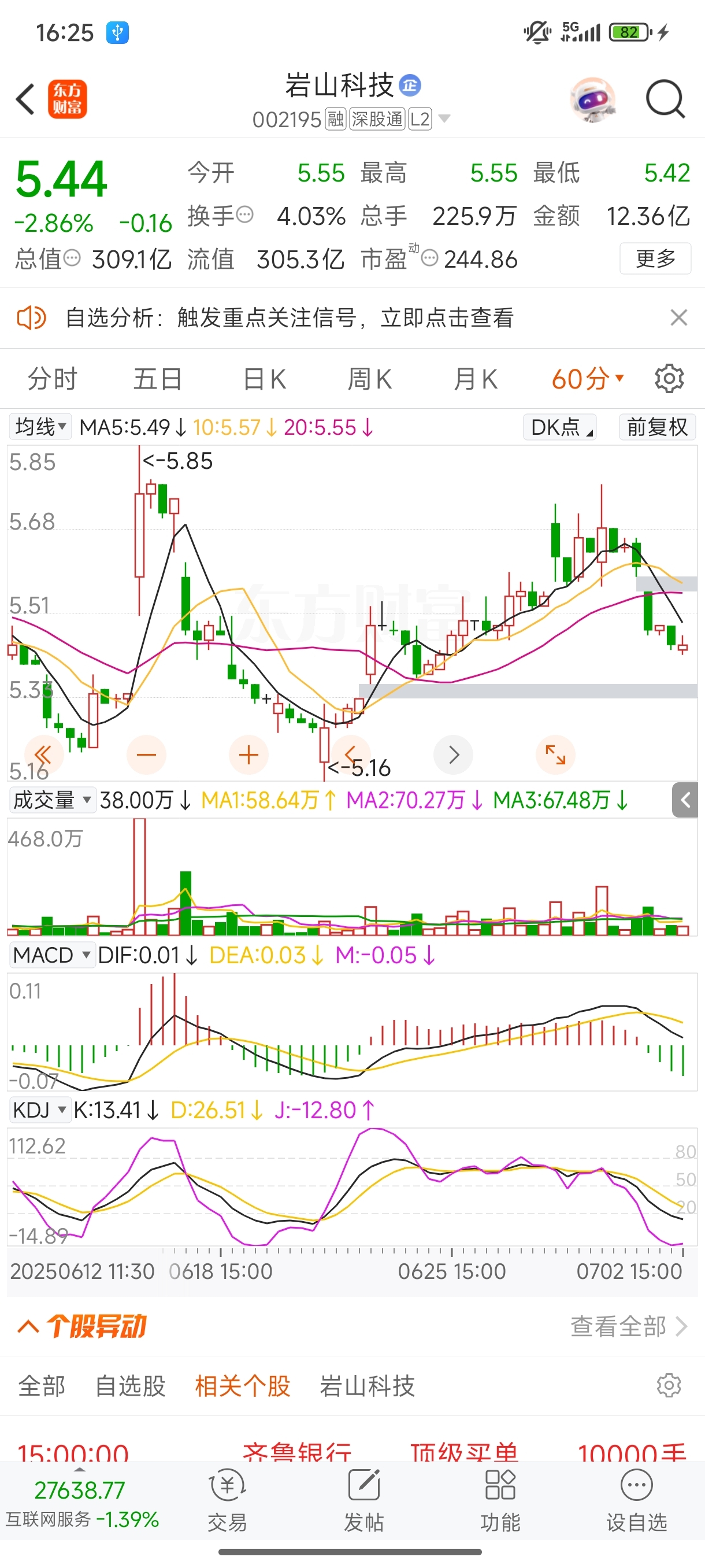
Task: Dismiss the 自选分析 notice banner
Action: tap(678, 318)
